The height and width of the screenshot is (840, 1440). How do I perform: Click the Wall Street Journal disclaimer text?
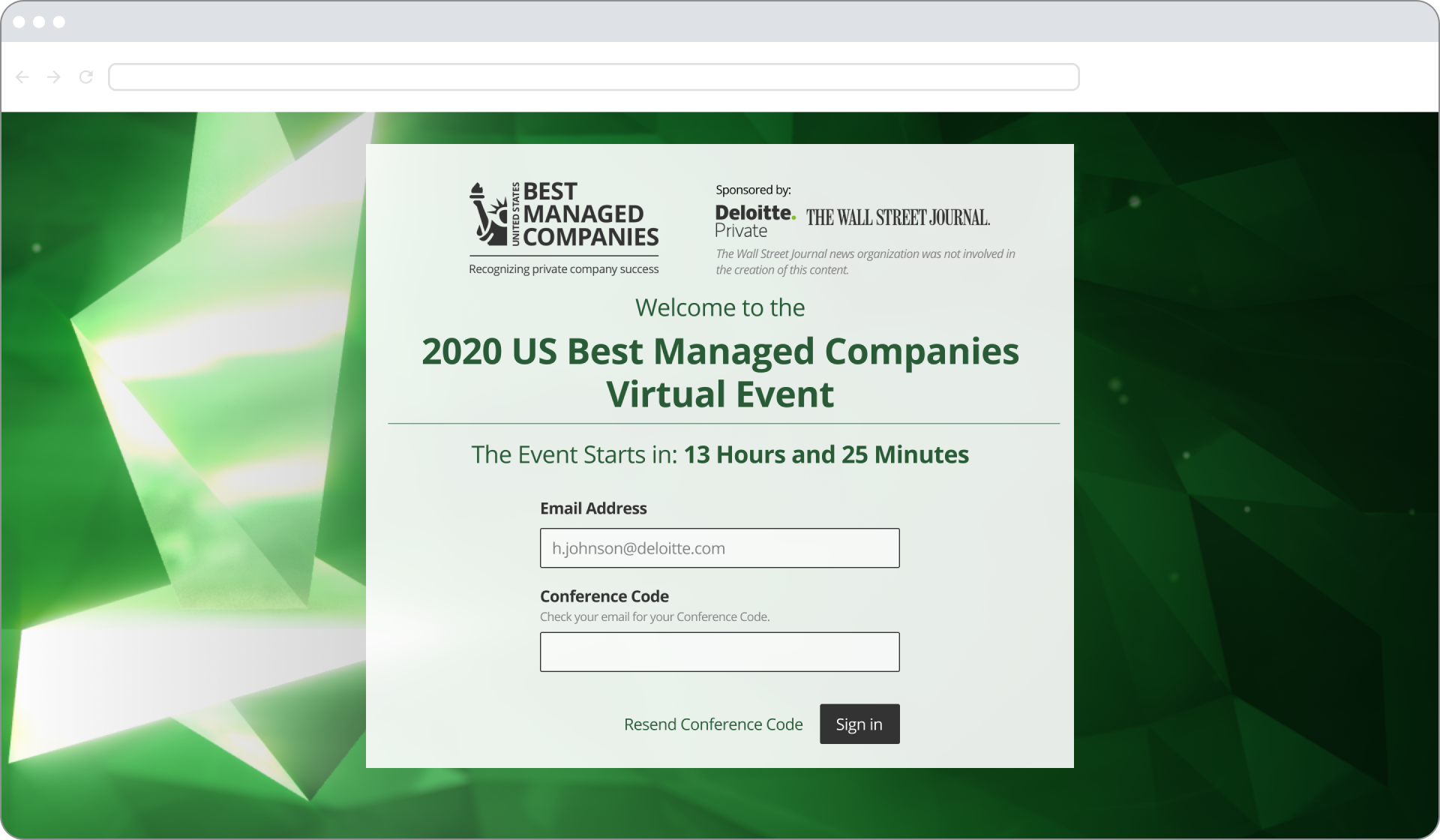click(x=865, y=262)
